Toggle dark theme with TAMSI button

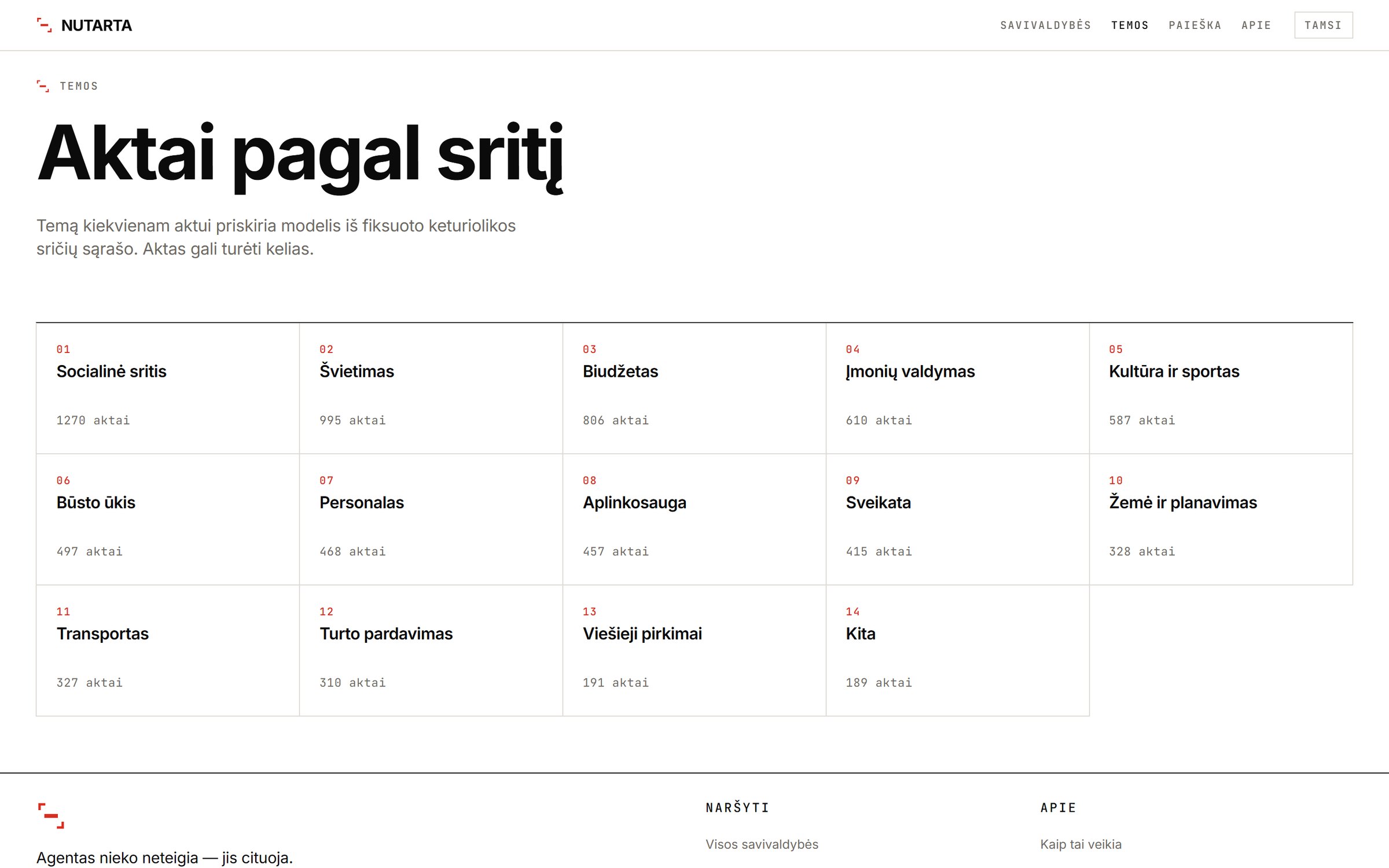1323,25
